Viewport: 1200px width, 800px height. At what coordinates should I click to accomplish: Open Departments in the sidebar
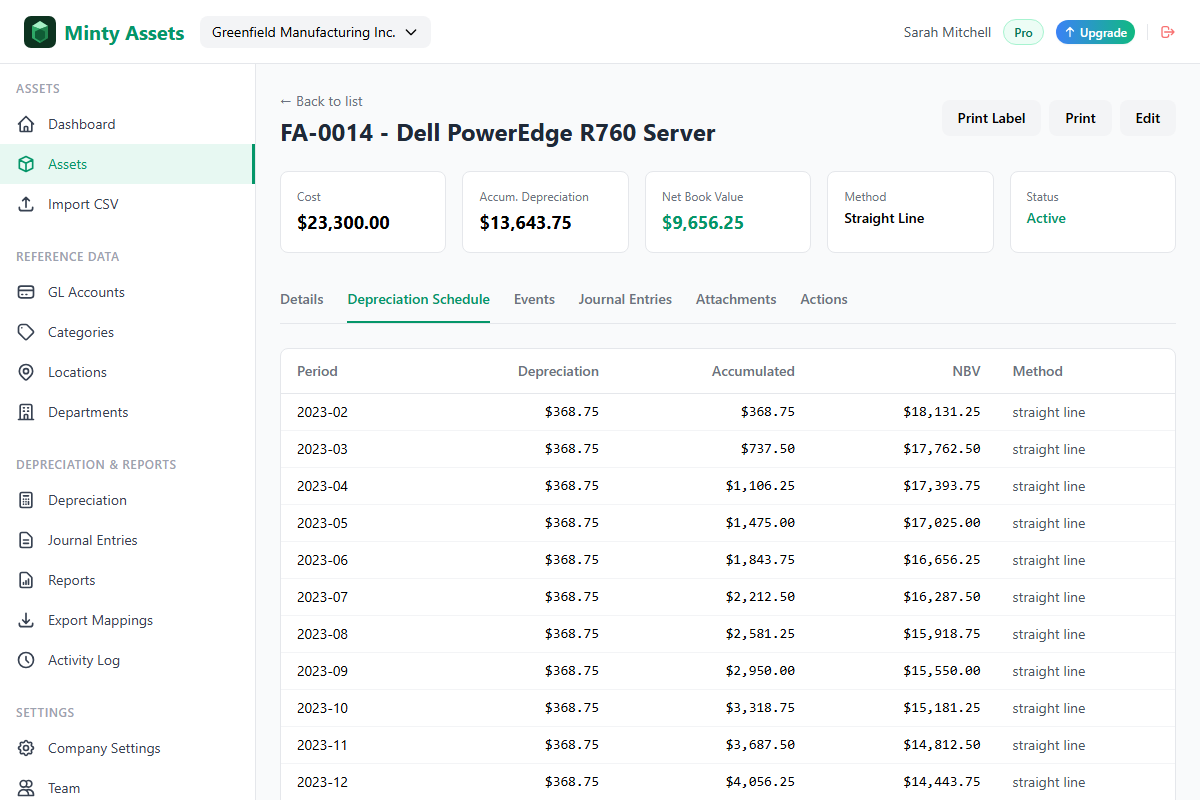pos(127,412)
